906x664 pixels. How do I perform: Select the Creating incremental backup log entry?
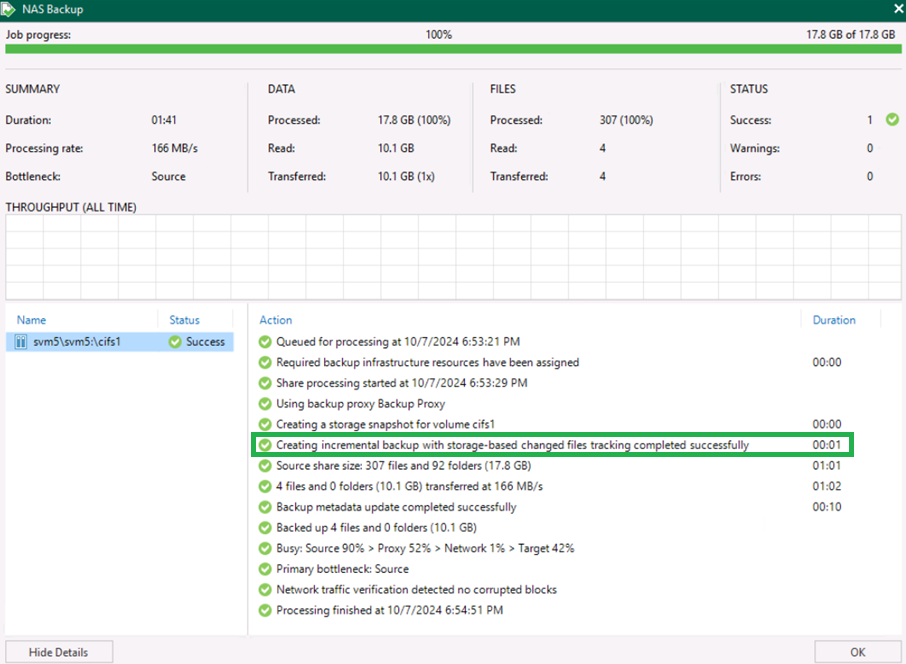click(x=512, y=445)
